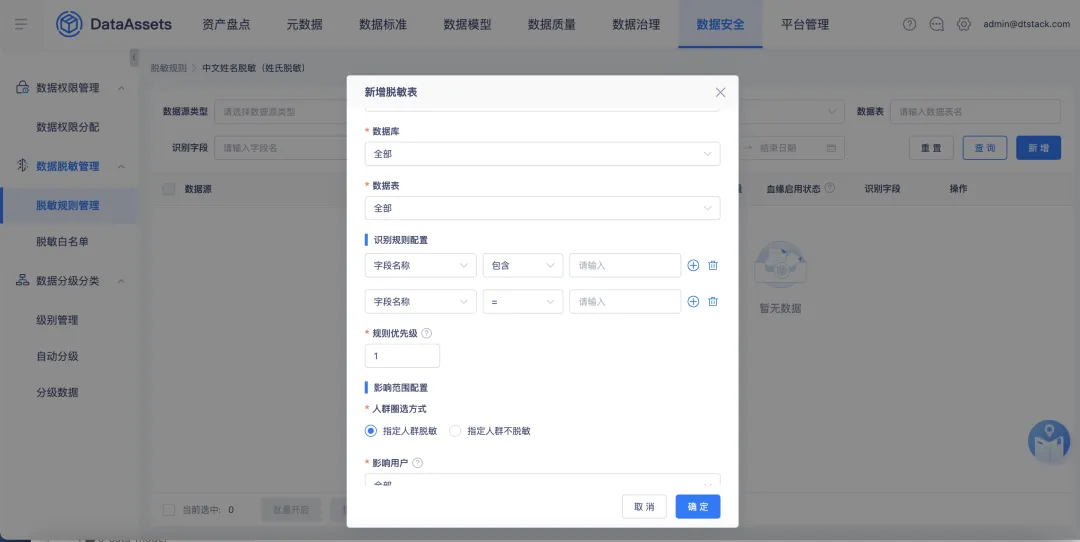Click the DataAssets cube logo

(x=69, y=24)
